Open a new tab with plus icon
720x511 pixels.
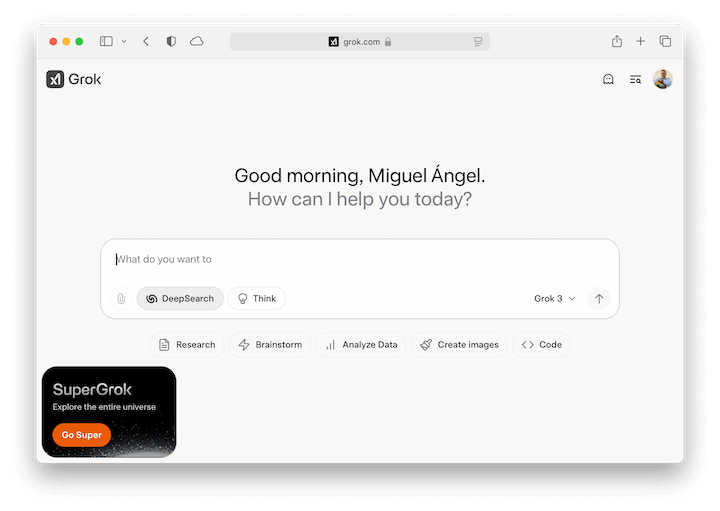(641, 41)
